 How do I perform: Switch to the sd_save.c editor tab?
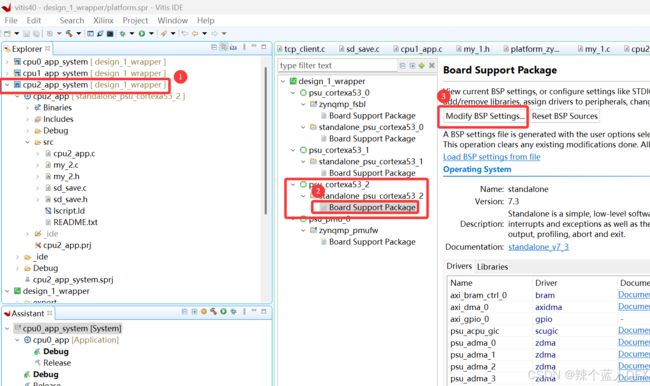click(359, 49)
